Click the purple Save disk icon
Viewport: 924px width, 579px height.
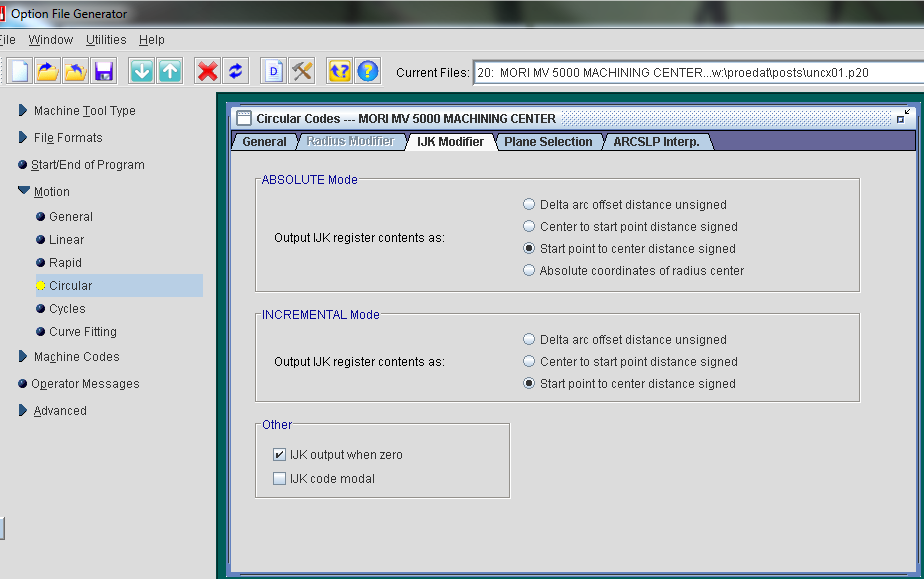tap(104, 71)
